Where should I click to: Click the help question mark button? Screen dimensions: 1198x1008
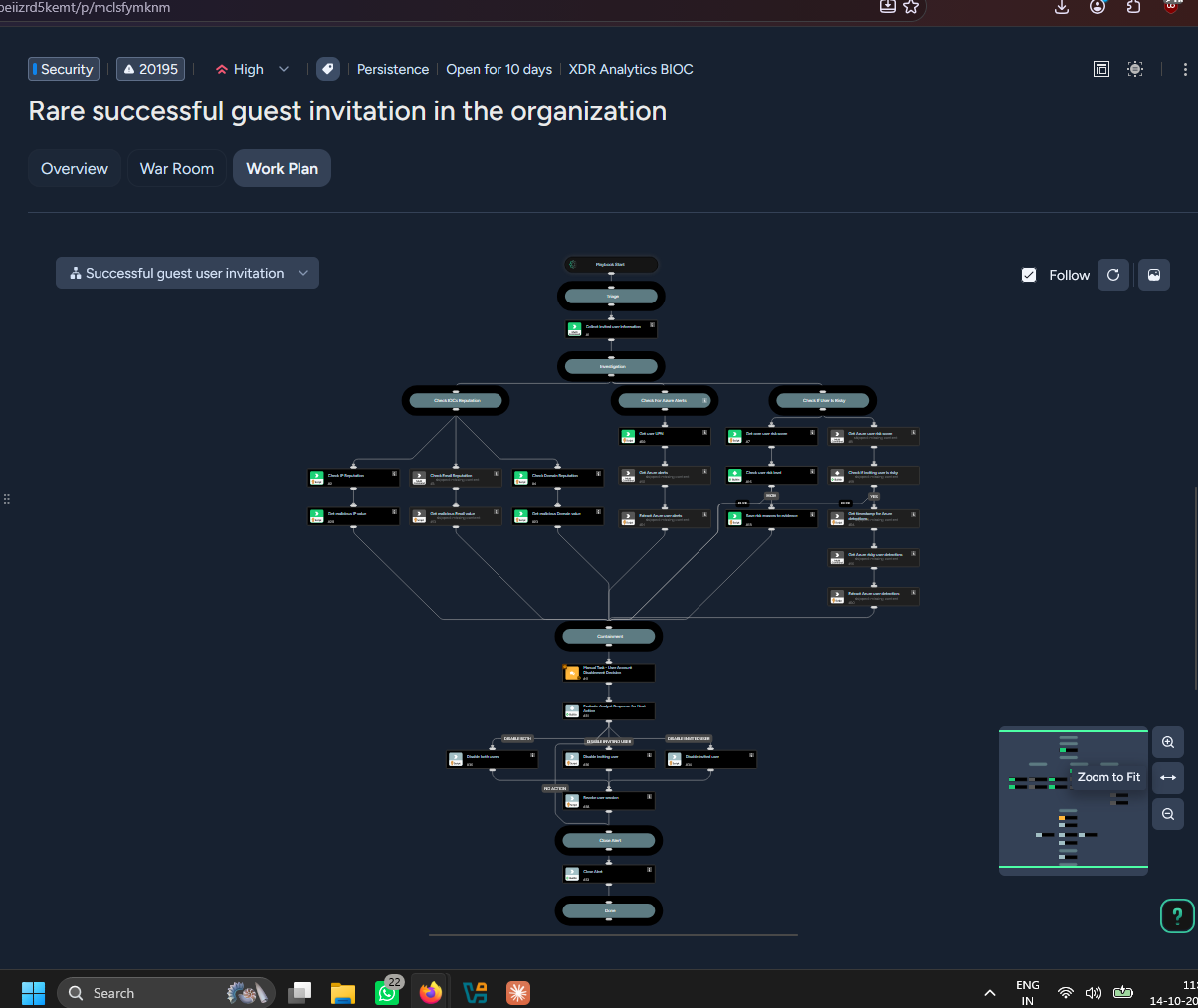click(1177, 915)
